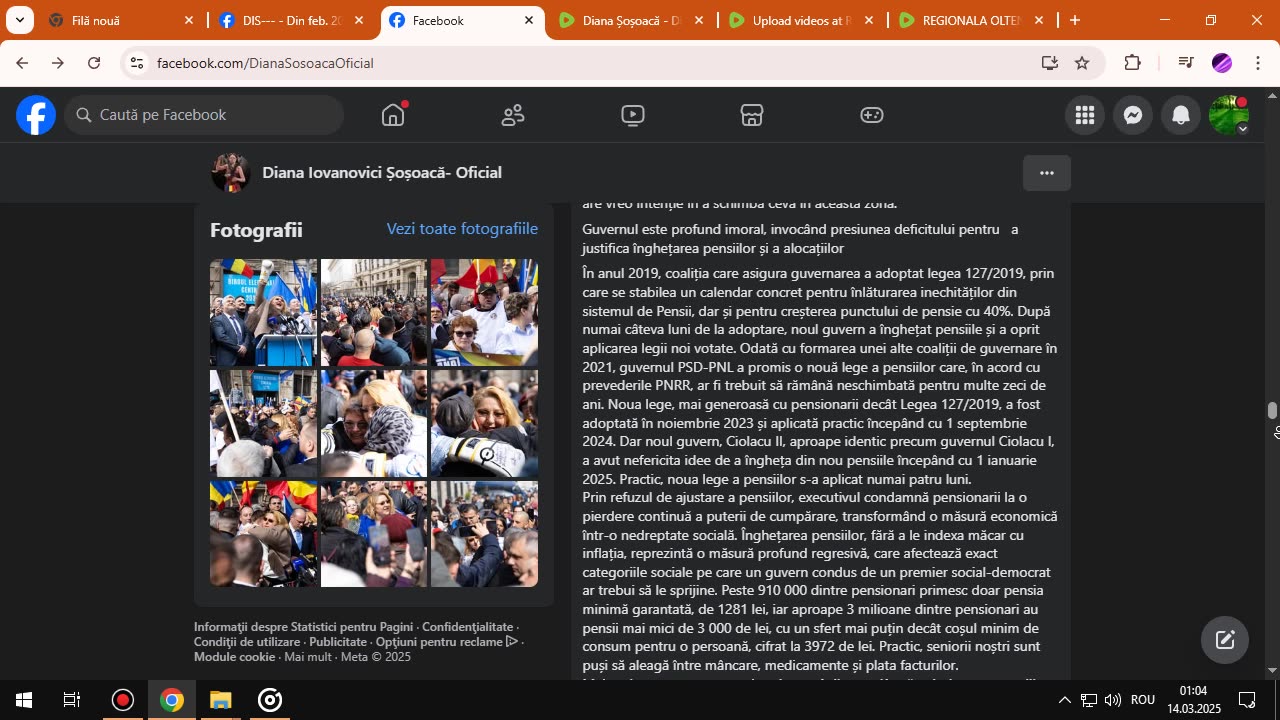Click the address bar URL facebook.com/DianaSosoacaOficial
Image resolution: width=1280 pixels, height=720 pixels.
coord(265,63)
